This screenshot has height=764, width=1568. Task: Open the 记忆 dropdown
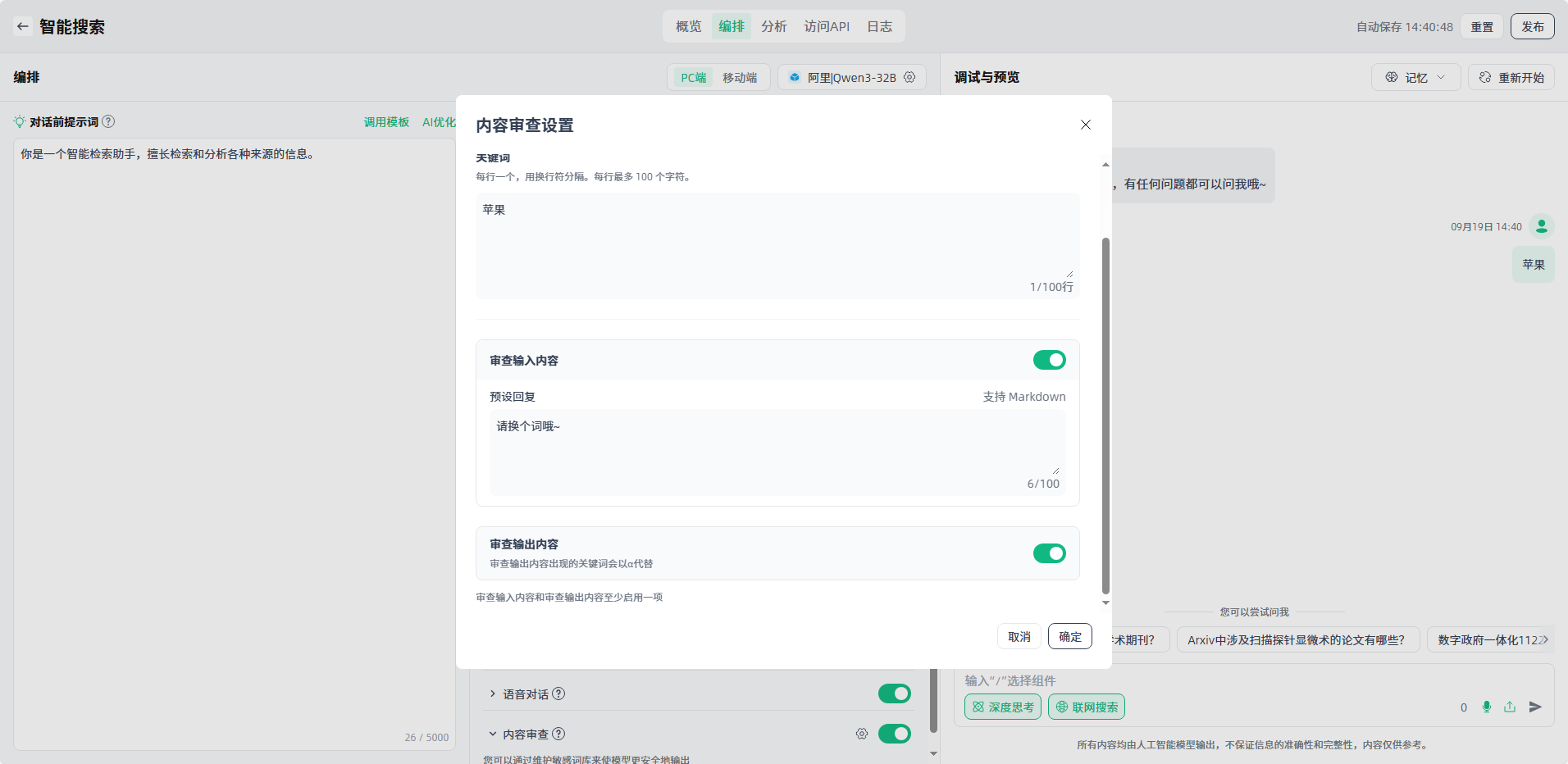coord(1415,77)
